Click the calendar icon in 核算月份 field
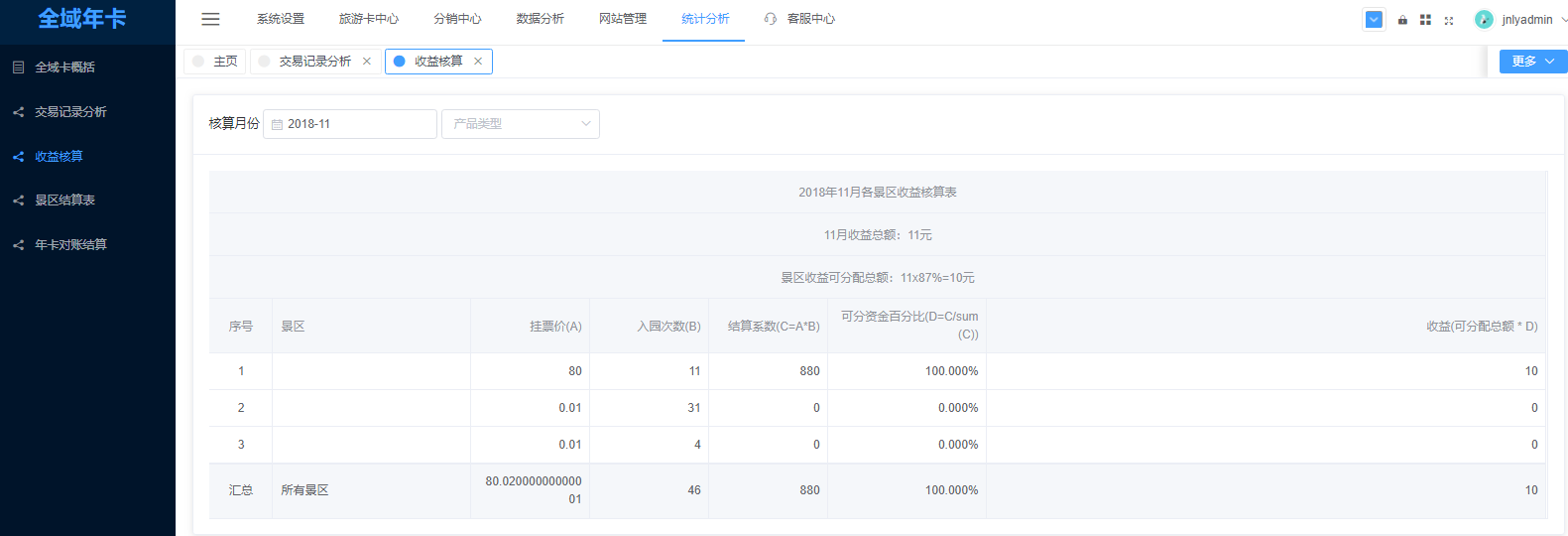 point(277,124)
